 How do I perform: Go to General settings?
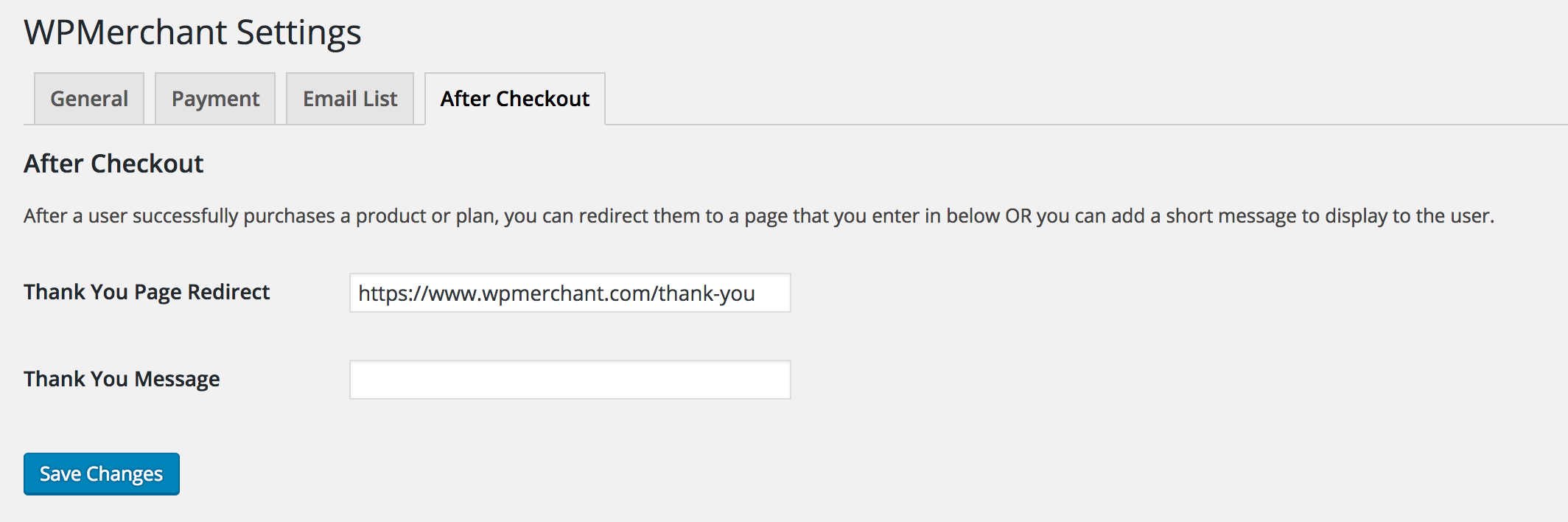coord(89,99)
